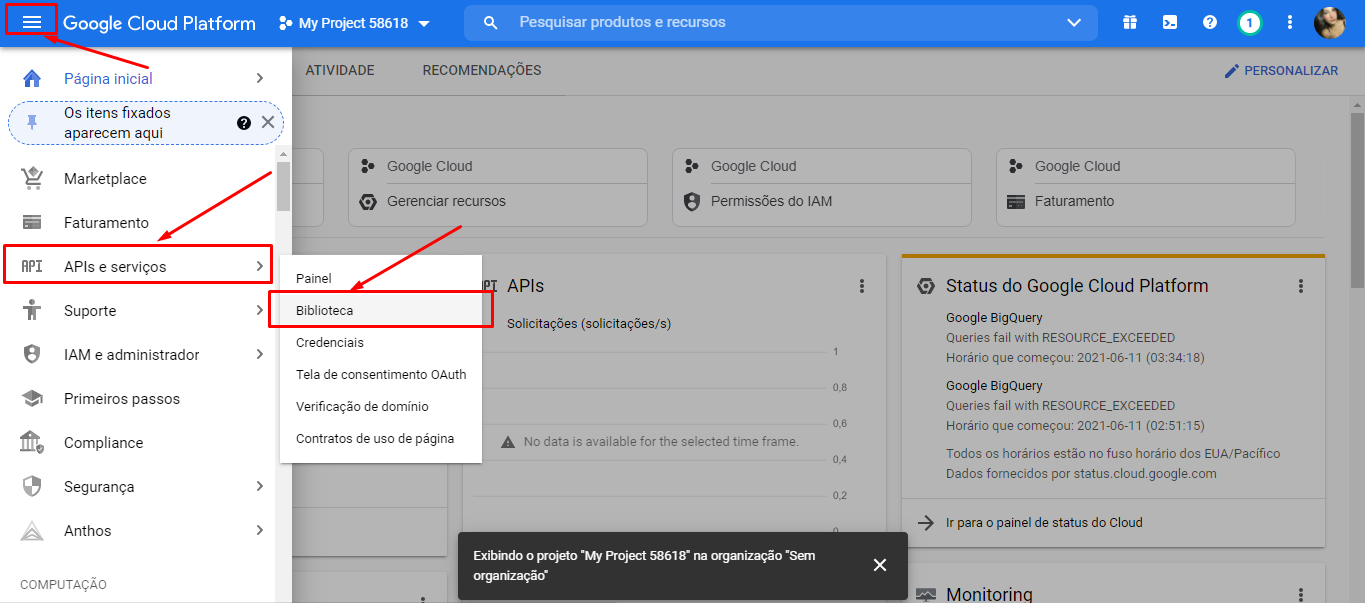This screenshot has height=603, width=1365.
Task: Click the Segurança shield icon
Action: 32,486
